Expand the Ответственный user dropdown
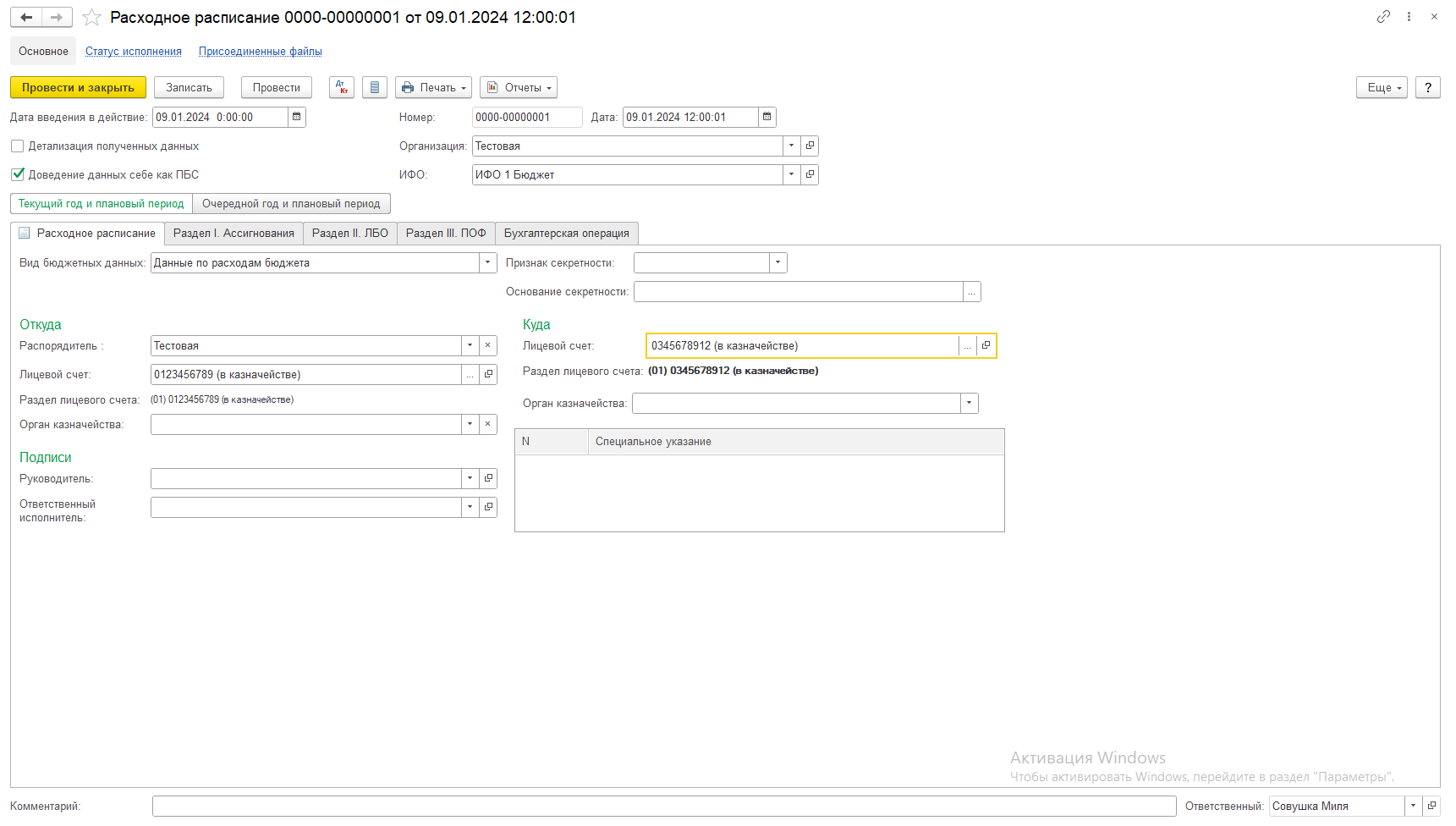 [x=1413, y=806]
